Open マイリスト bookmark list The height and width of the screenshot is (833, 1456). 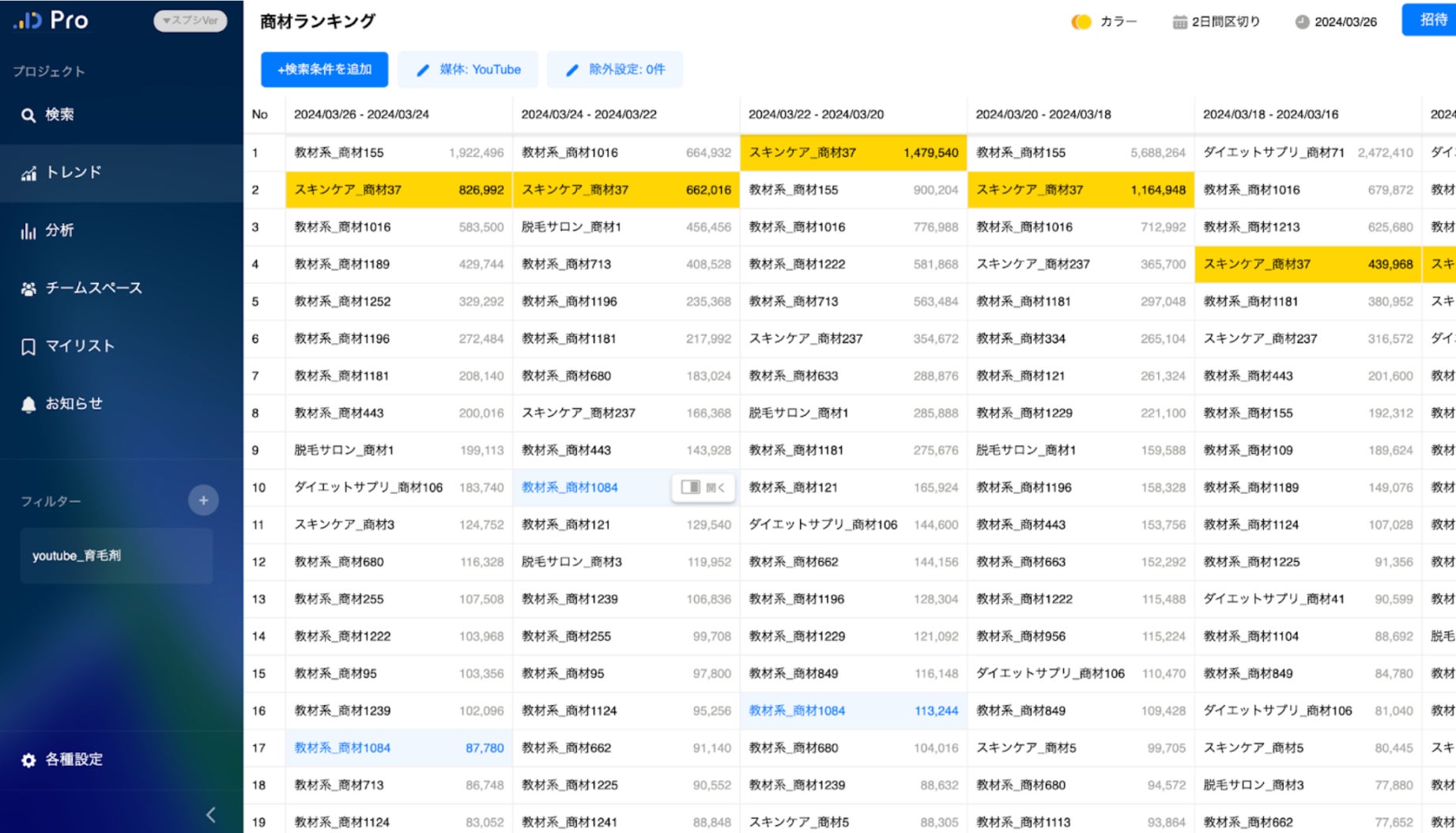[67, 345]
